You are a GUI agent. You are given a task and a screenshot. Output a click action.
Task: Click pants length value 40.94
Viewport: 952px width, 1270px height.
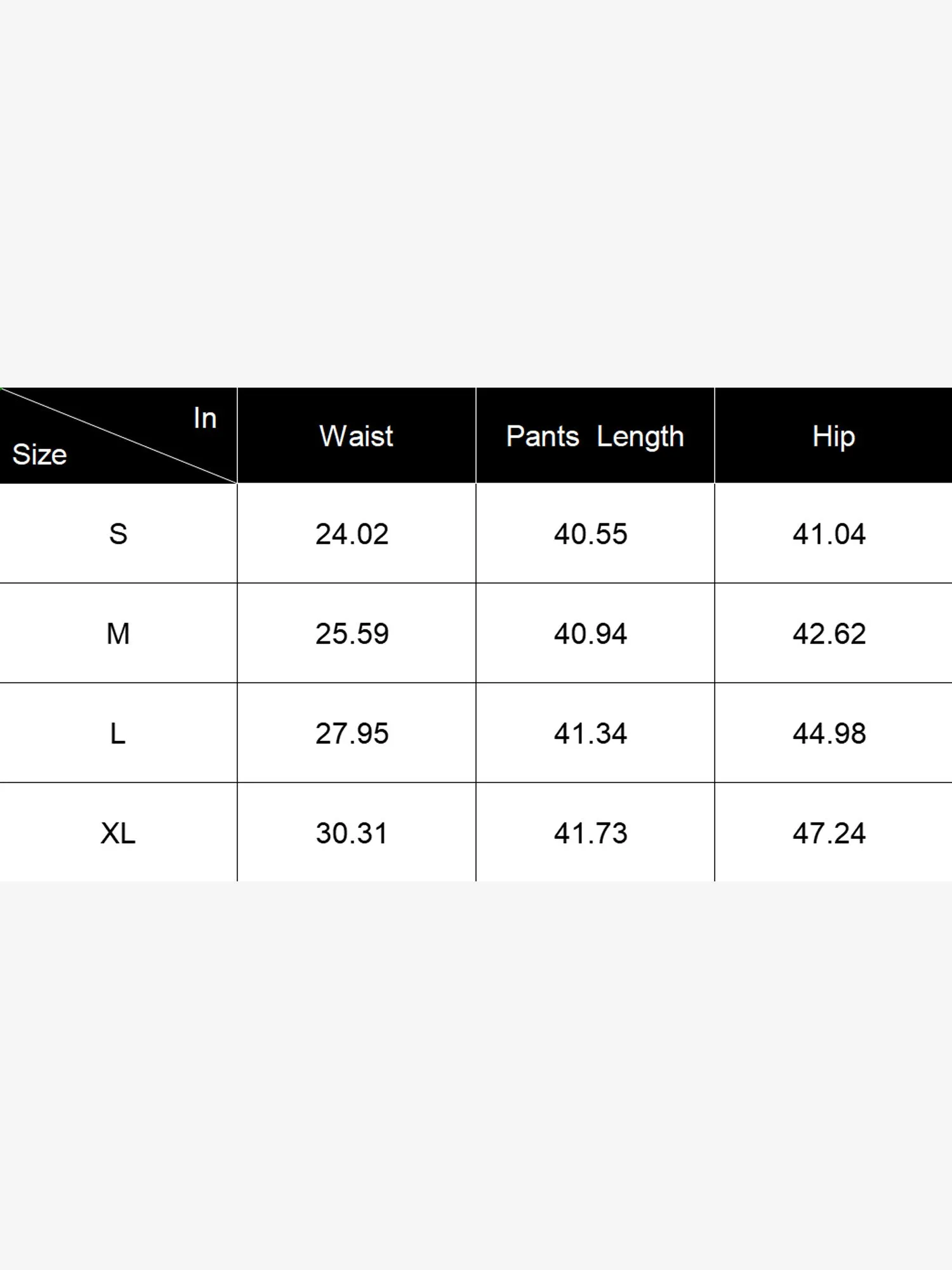point(590,634)
